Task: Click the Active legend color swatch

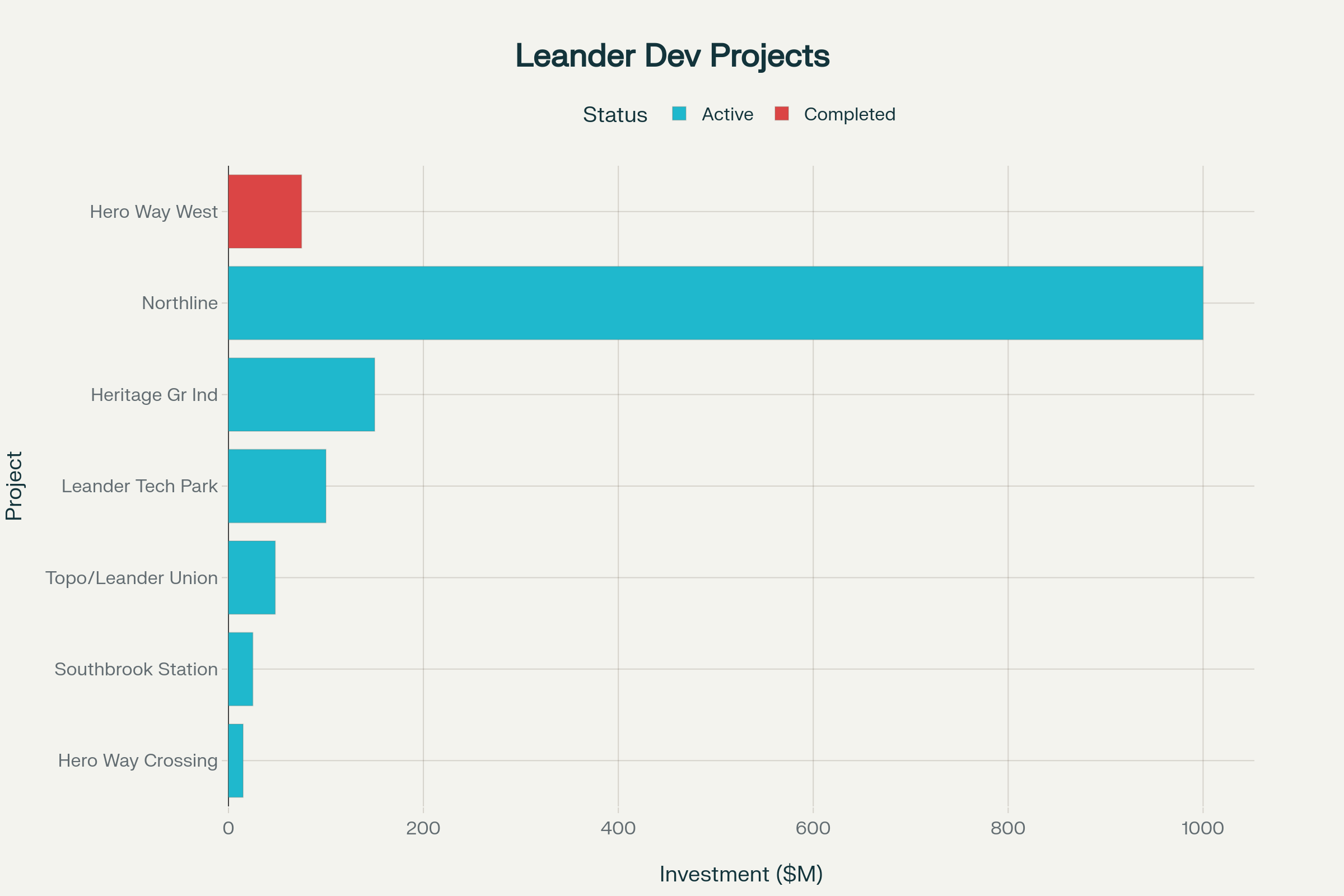Action: coord(679,114)
